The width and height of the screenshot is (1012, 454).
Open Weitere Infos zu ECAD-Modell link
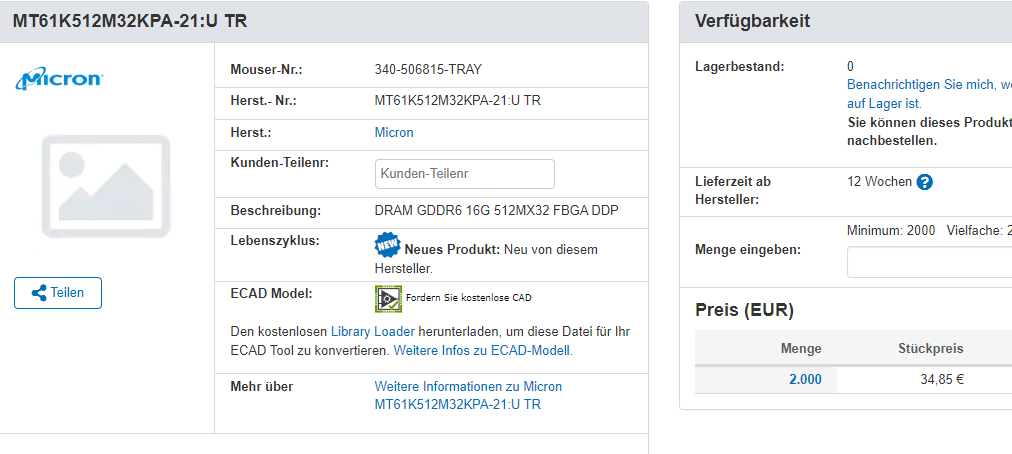[x=483, y=351]
